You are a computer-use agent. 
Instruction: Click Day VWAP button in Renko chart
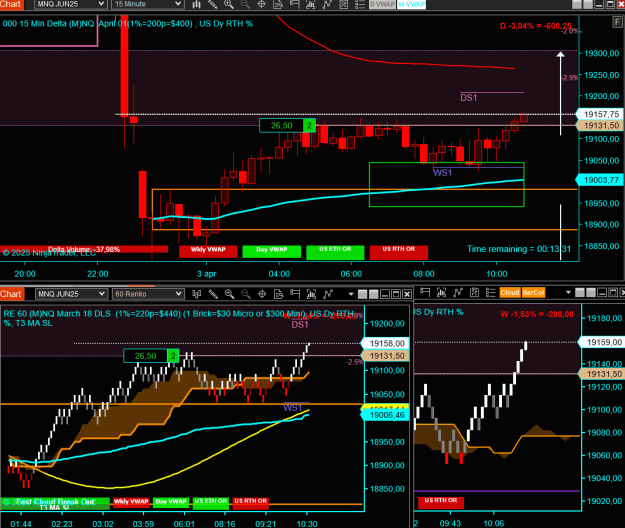(x=171, y=502)
